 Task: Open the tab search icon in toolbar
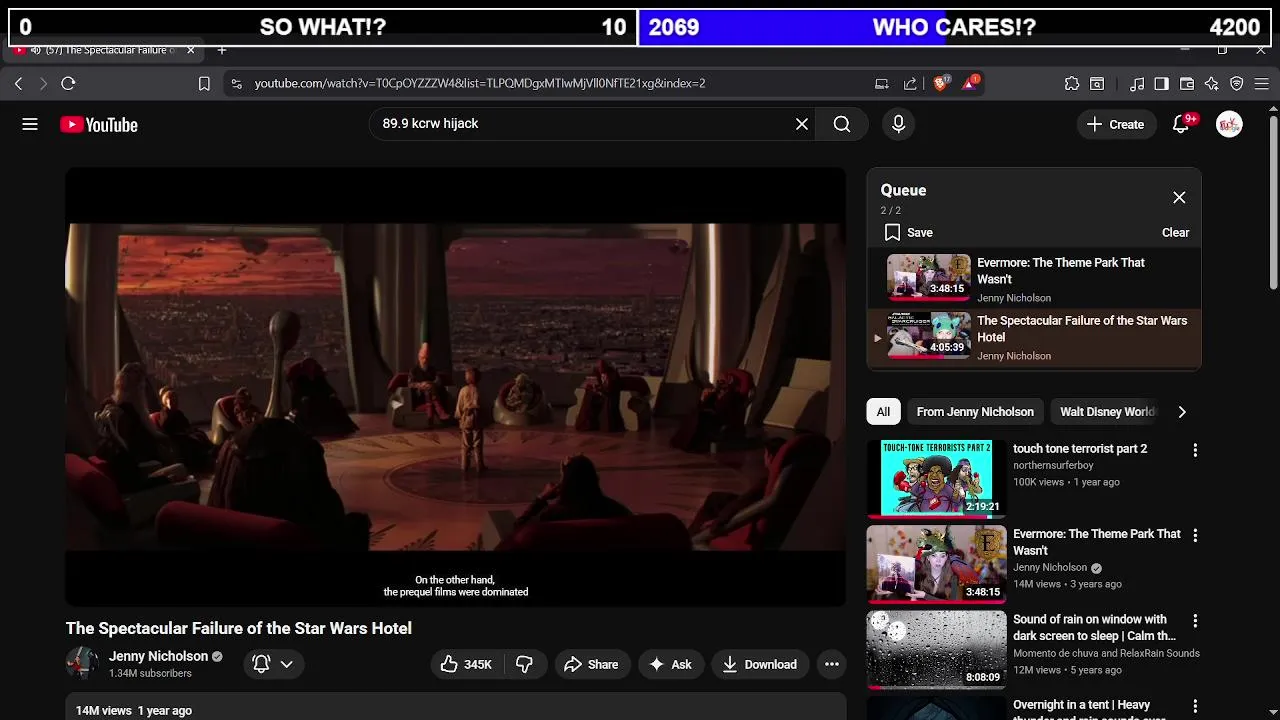1097,84
